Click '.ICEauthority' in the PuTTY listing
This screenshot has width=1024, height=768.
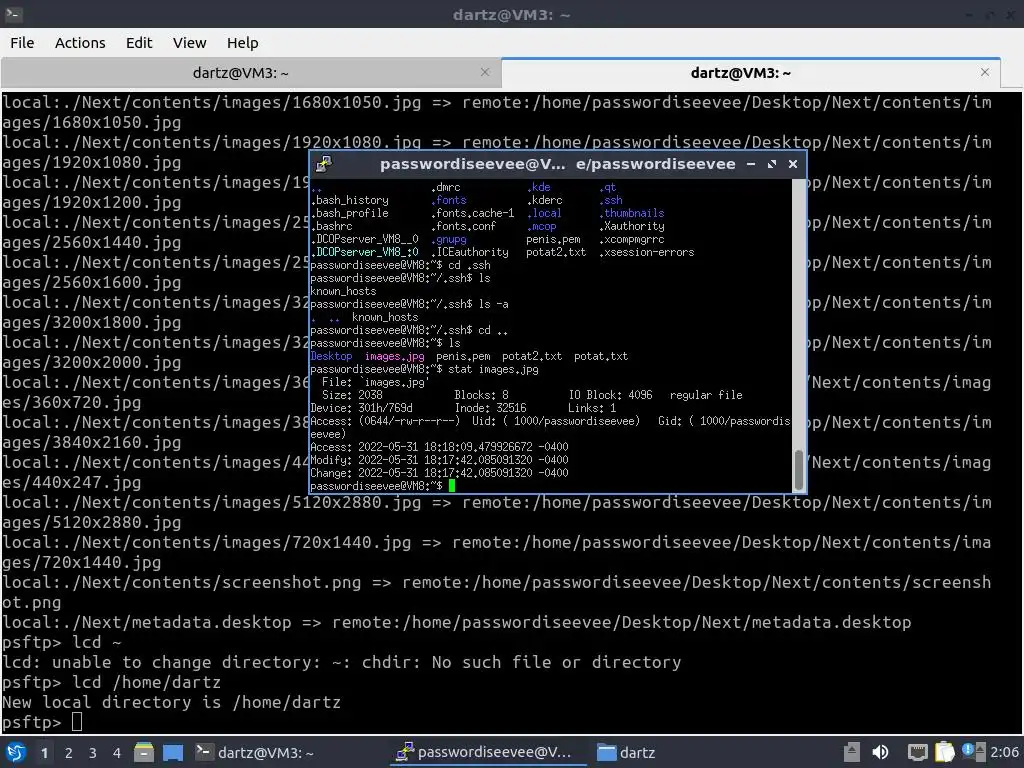(x=470, y=252)
